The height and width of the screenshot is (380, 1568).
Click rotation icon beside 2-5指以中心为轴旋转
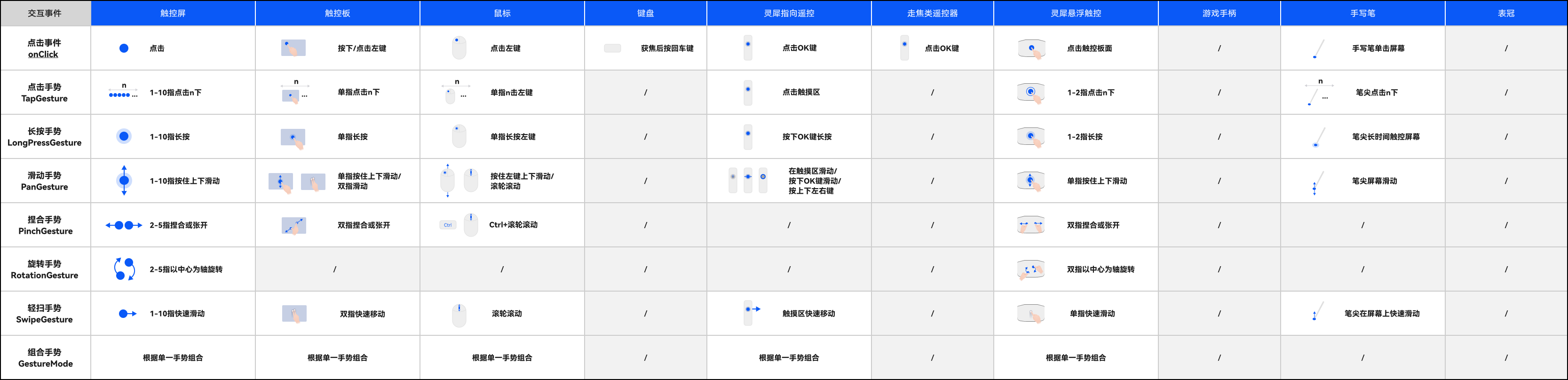pos(124,269)
